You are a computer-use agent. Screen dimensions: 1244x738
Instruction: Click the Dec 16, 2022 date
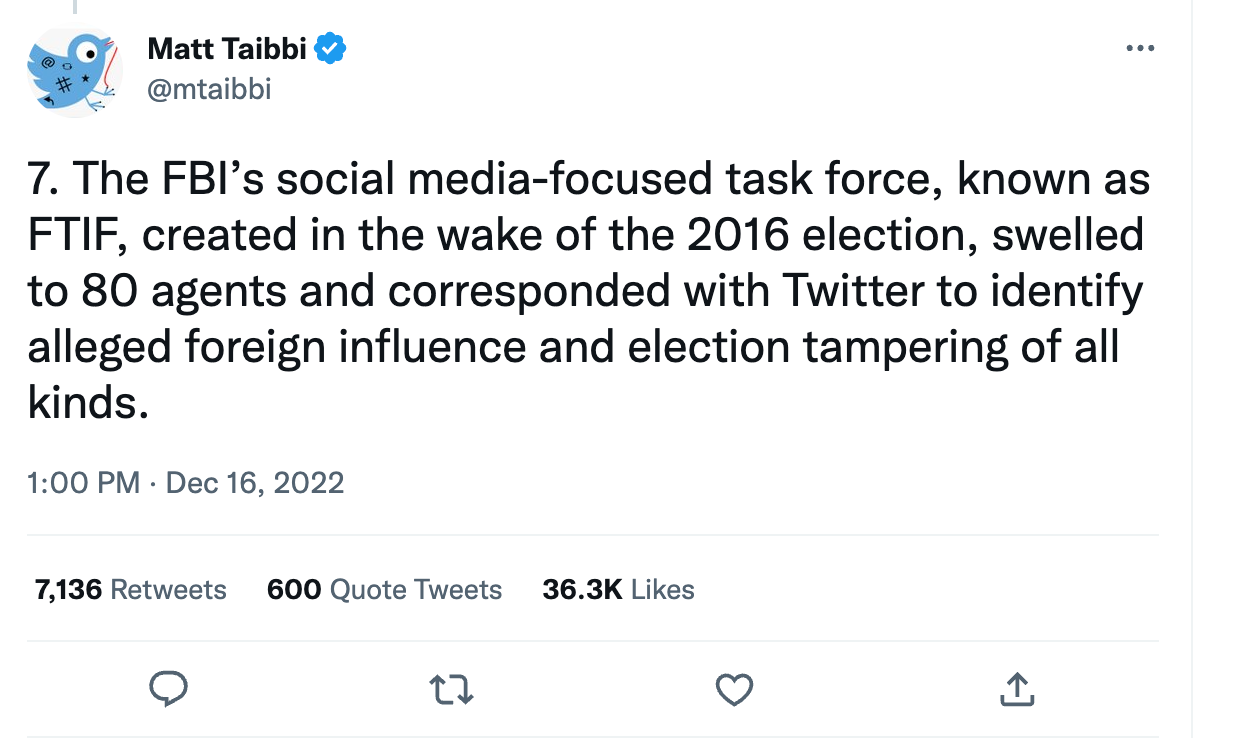tap(254, 483)
